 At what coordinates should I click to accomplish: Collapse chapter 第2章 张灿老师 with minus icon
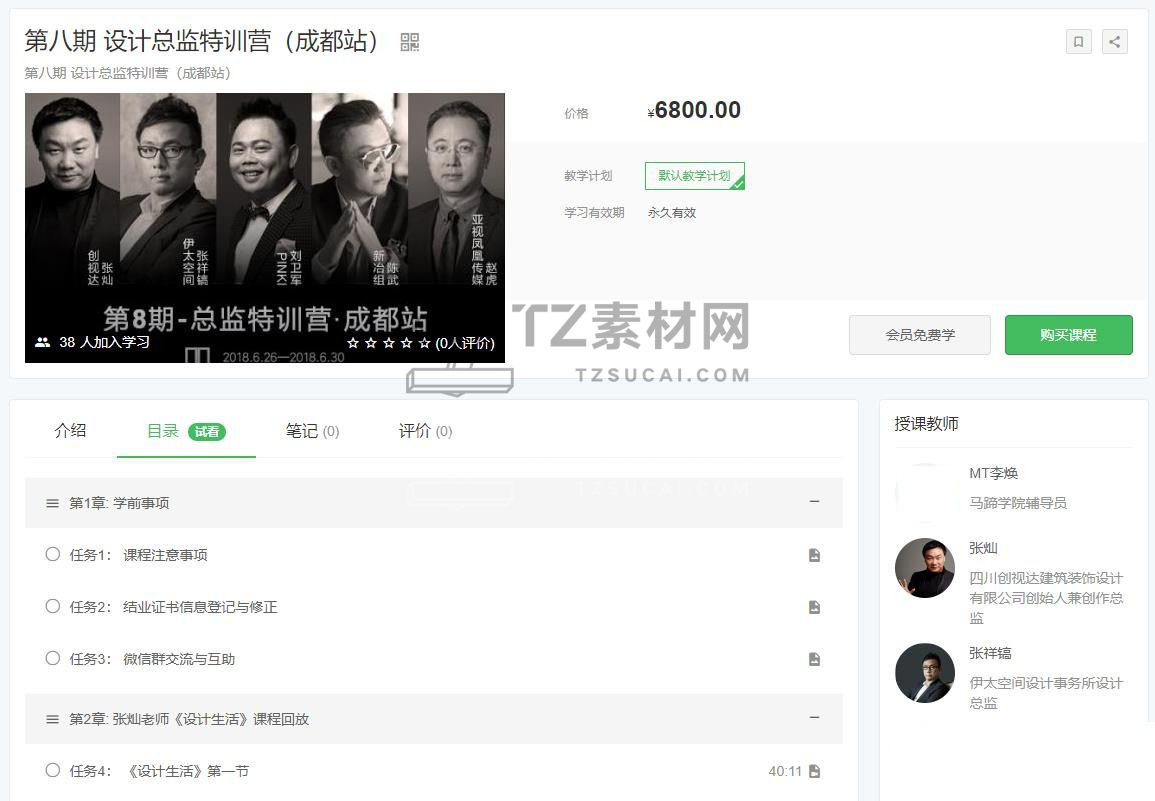pos(814,718)
